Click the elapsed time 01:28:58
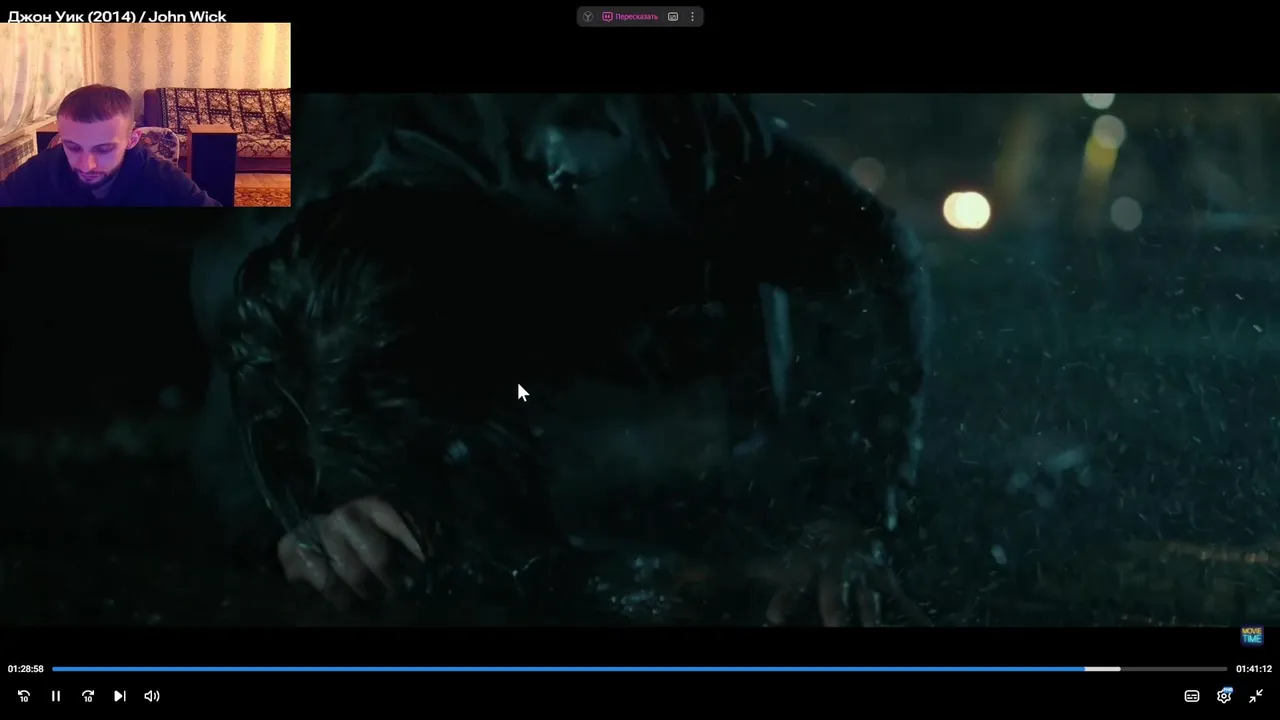1280x720 pixels. click(x=26, y=669)
